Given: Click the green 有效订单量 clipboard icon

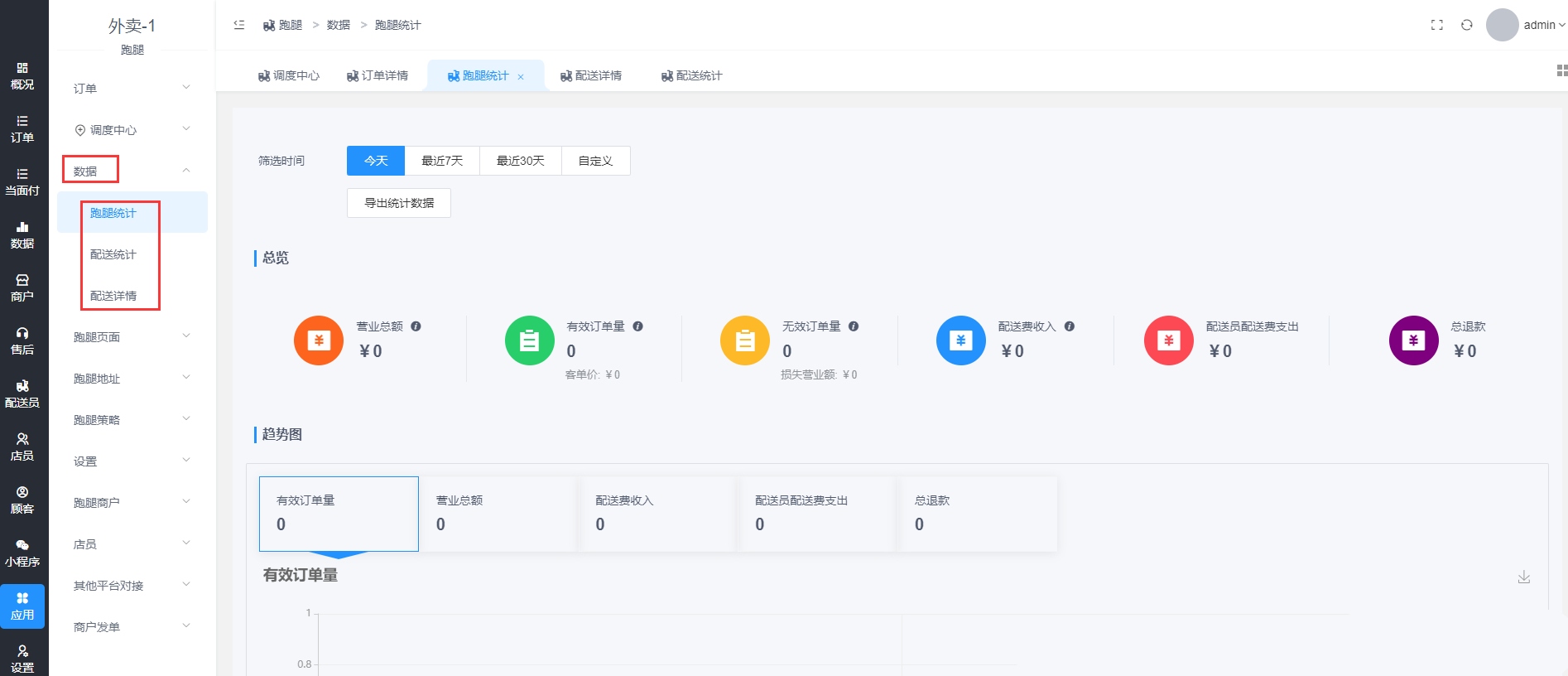Looking at the screenshot, I should pyautogui.click(x=530, y=340).
